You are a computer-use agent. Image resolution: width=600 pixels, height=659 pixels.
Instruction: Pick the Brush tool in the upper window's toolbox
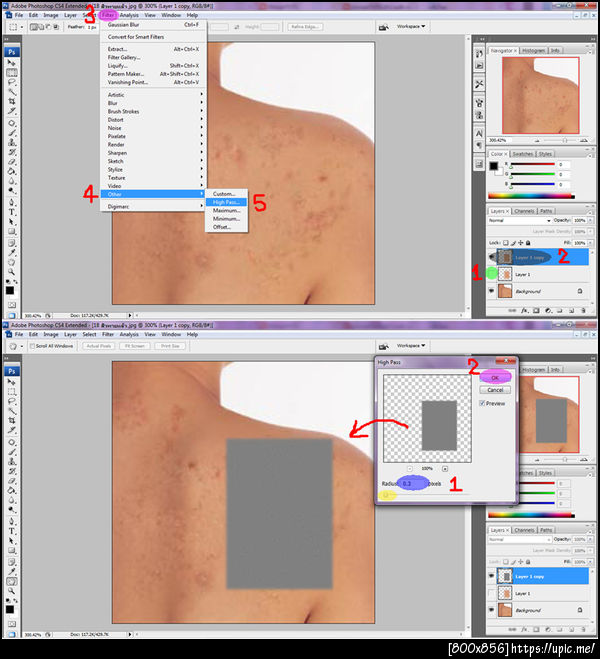(x=11, y=133)
